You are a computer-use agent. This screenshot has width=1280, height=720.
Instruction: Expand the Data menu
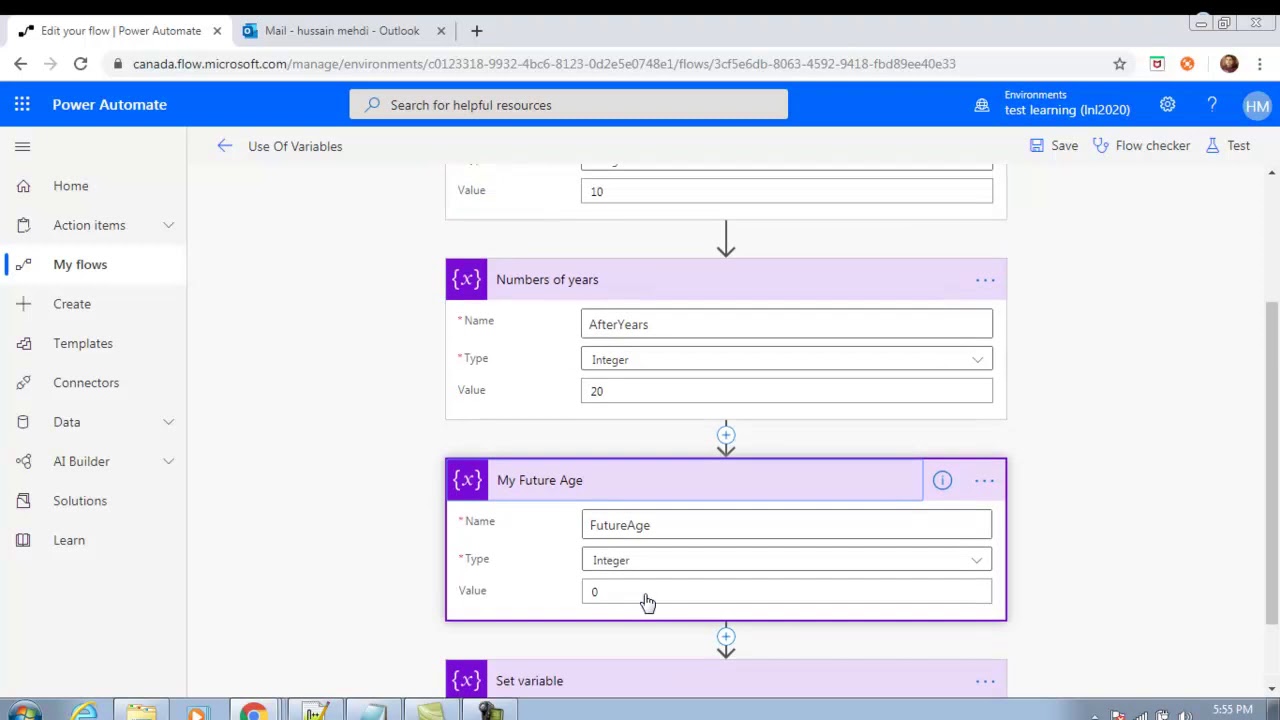[168, 422]
